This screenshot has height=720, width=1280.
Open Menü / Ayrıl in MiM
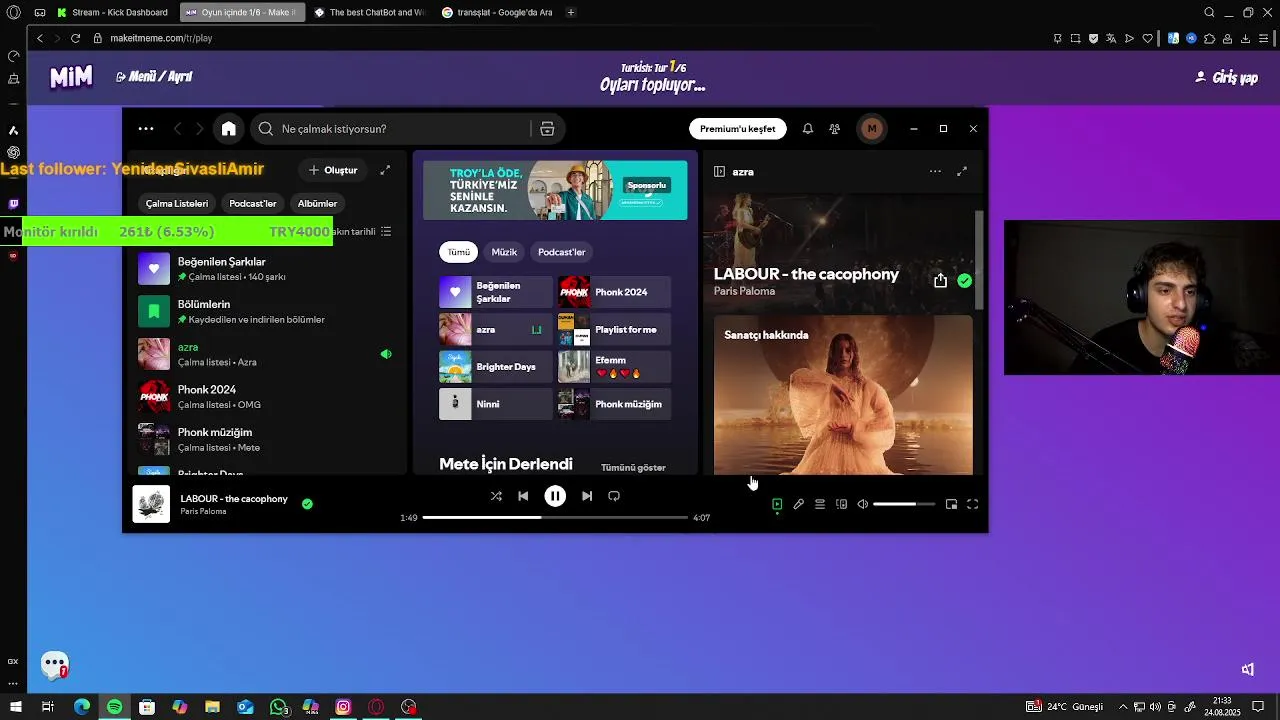tap(154, 77)
